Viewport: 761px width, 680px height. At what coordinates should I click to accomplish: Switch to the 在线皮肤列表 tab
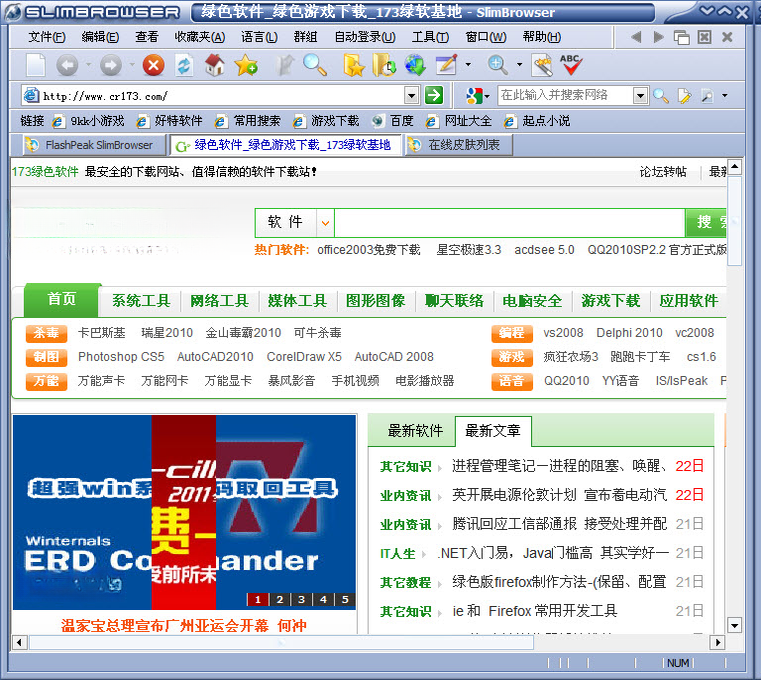459,145
